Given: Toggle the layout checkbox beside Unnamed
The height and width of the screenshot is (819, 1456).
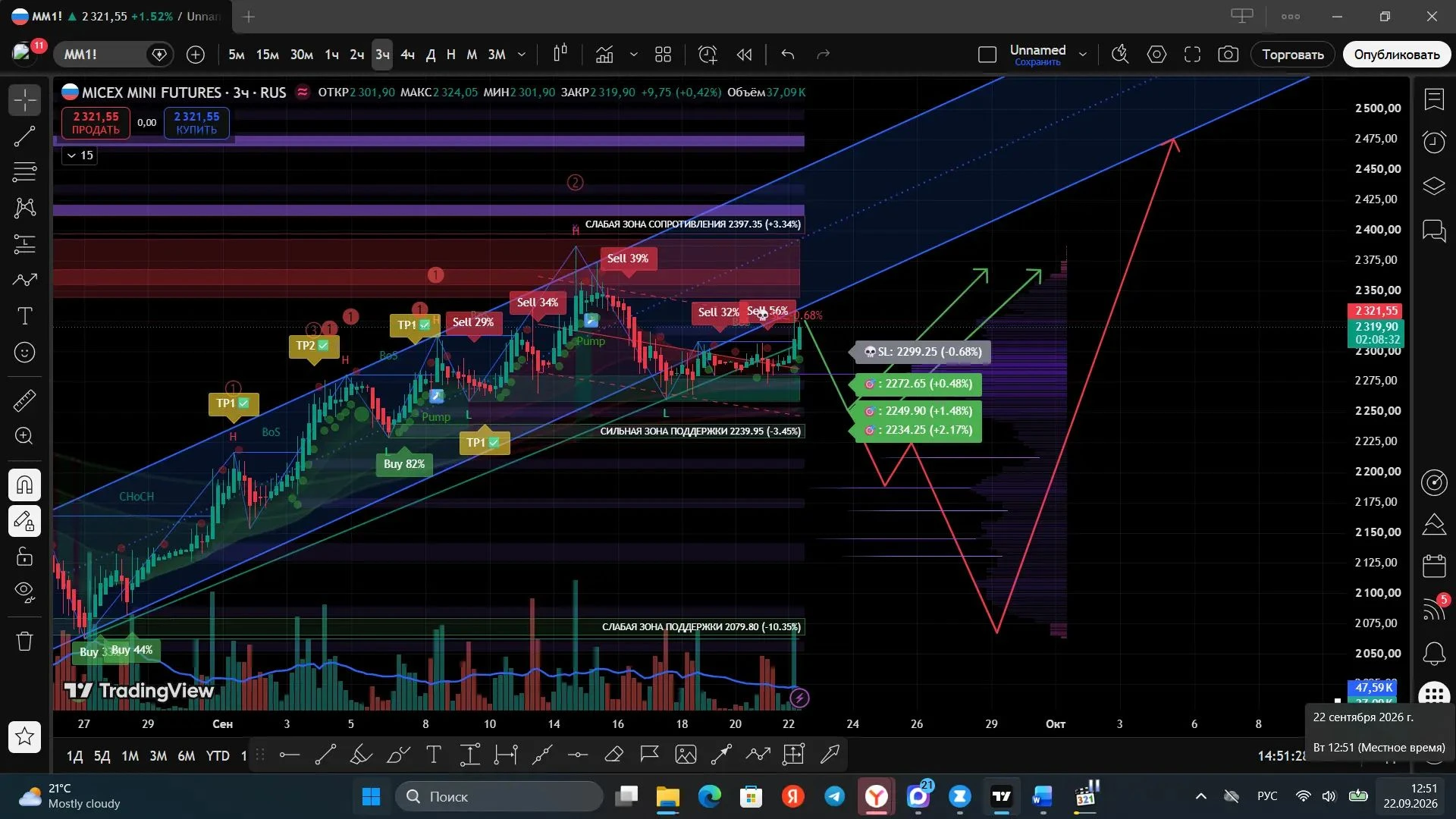Looking at the screenshot, I should [x=987, y=55].
